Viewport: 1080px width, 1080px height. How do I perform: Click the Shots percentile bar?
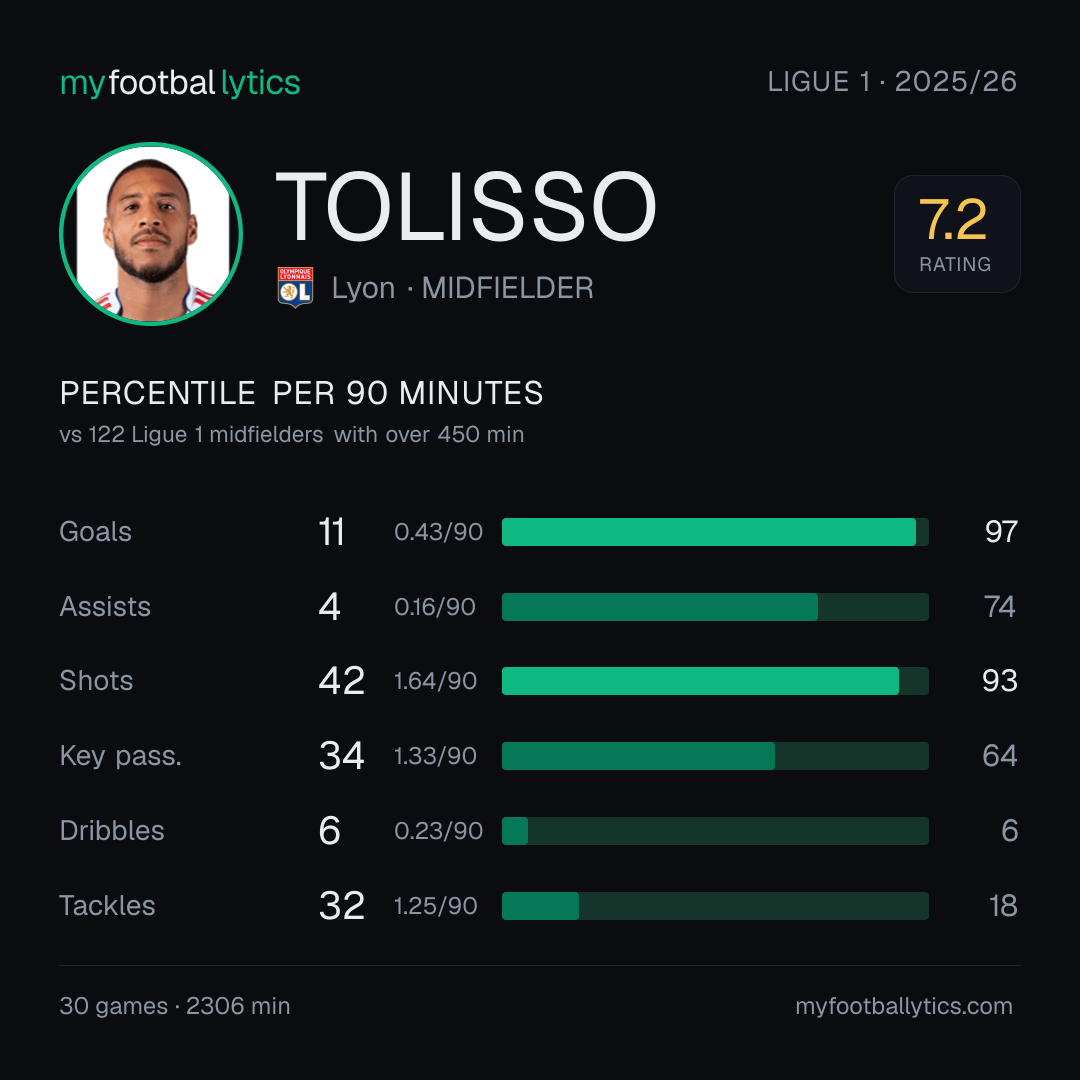[715, 681]
